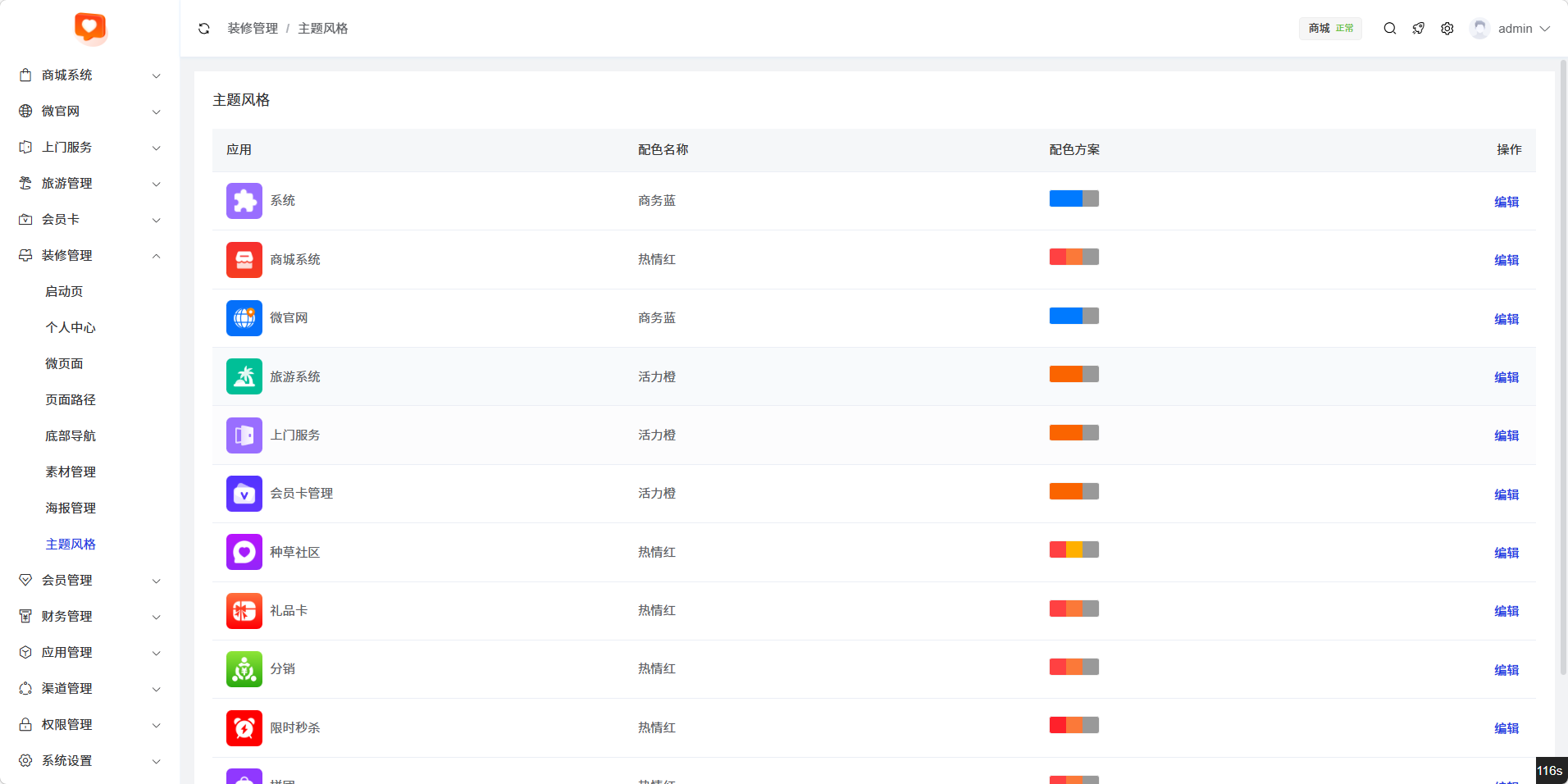Open the 启动页 submenu item
The width and height of the screenshot is (1568, 784).
(64, 291)
